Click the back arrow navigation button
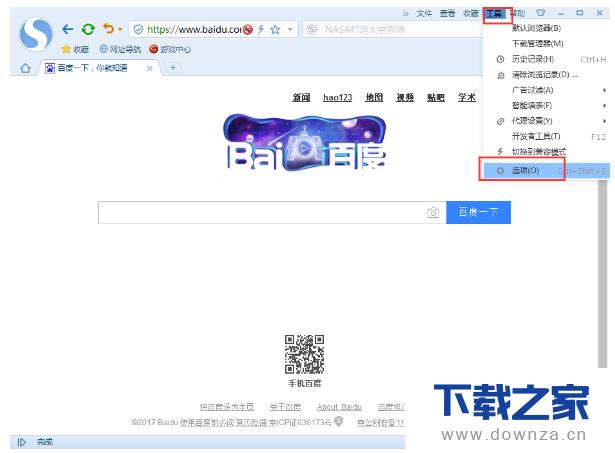Image resolution: width=615 pixels, height=453 pixels. tap(68, 29)
